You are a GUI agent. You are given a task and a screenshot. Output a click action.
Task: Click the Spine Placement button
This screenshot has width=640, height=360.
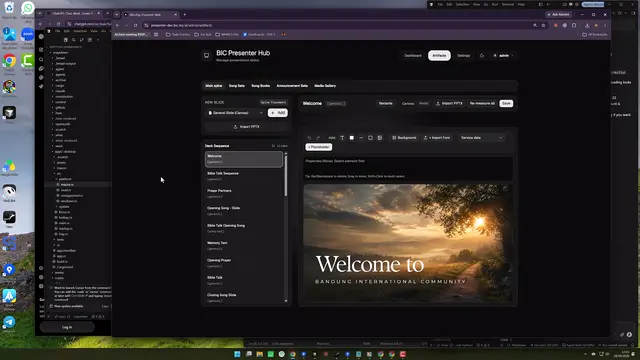tap(273, 102)
